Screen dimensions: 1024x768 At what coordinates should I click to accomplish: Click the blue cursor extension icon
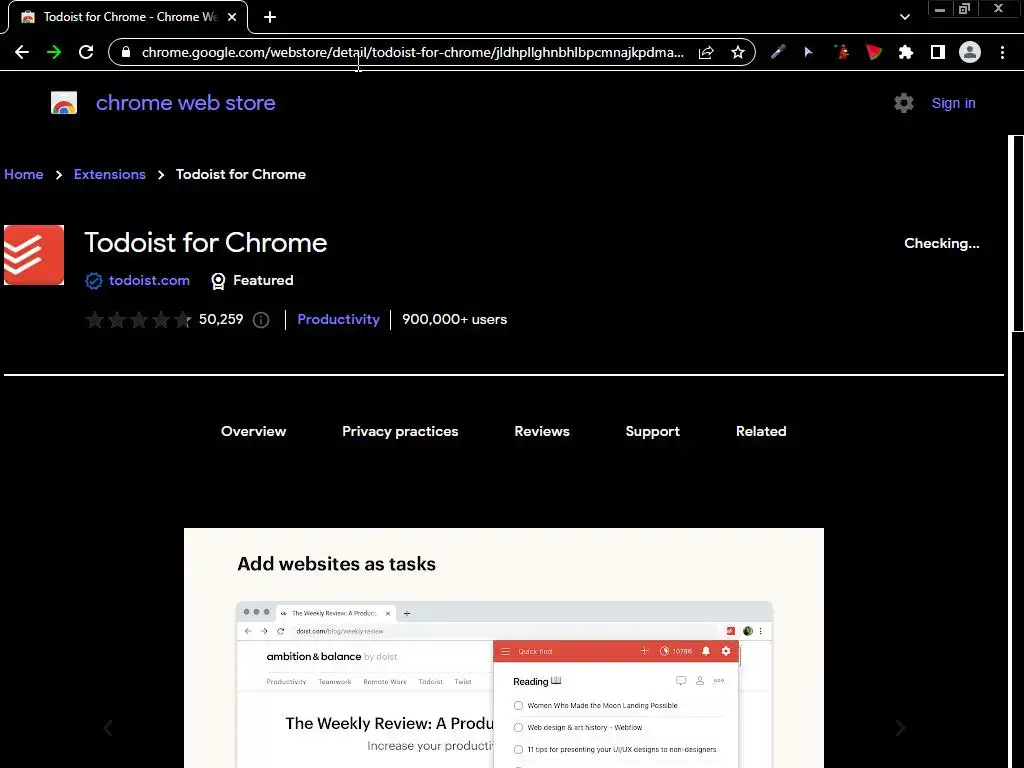(x=808, y=52)
